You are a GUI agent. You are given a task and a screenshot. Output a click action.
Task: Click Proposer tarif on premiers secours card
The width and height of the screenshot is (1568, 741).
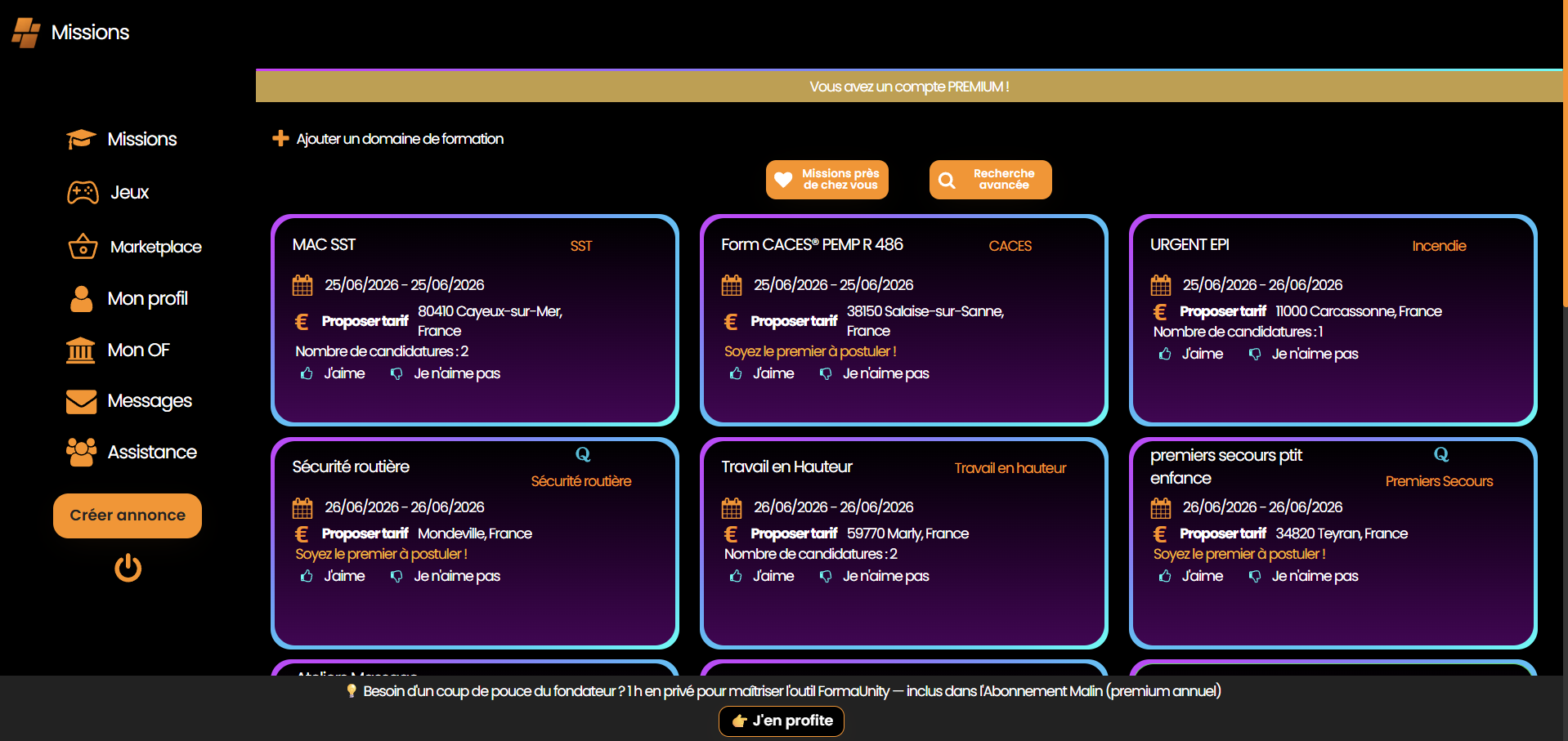coord(1223,533)
